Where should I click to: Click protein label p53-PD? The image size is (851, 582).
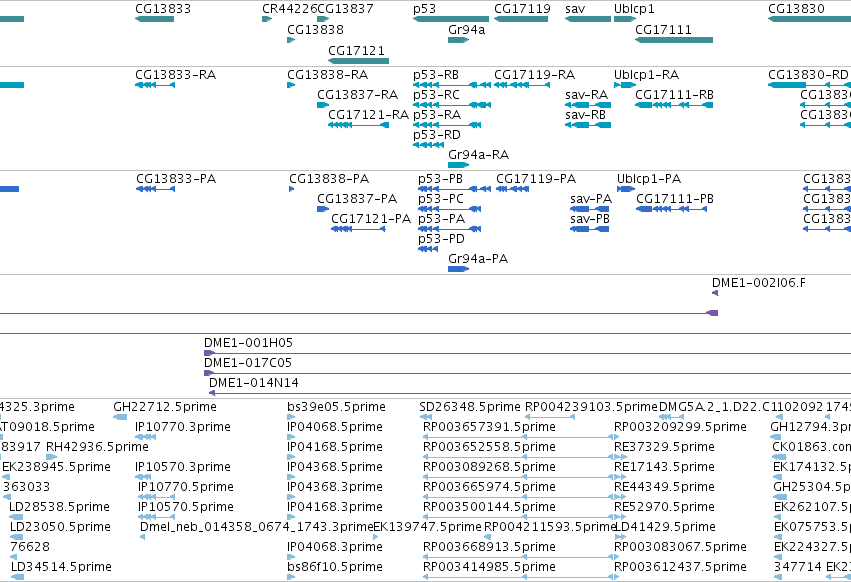coord(442,239)
